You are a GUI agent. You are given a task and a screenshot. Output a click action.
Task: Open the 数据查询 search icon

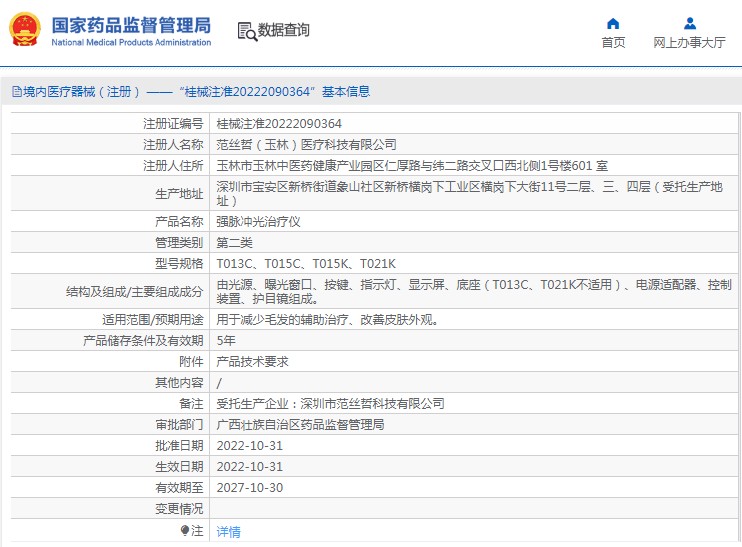point(247,31)
